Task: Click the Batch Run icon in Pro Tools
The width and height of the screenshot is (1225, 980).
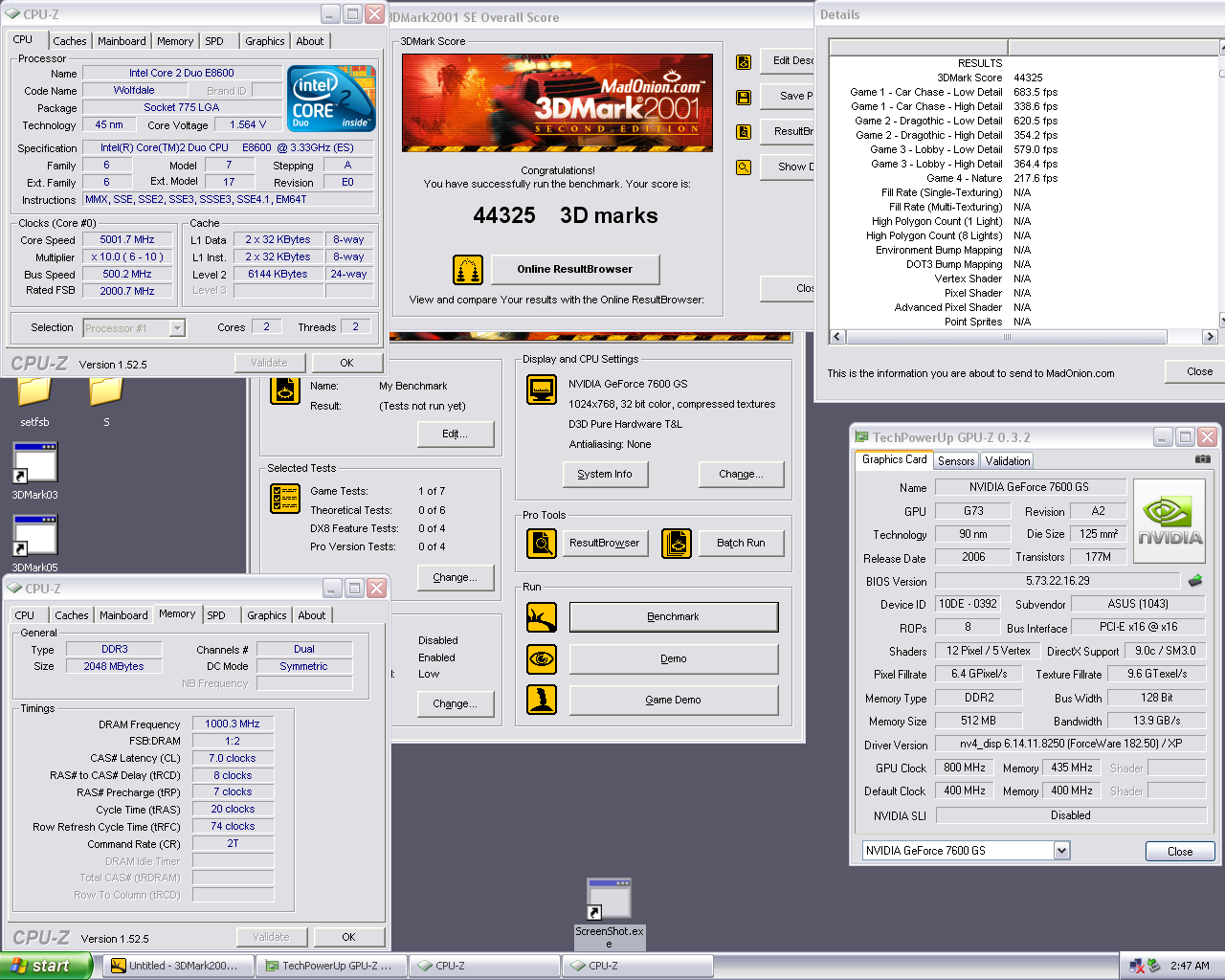Action: [x=677, y=544]
